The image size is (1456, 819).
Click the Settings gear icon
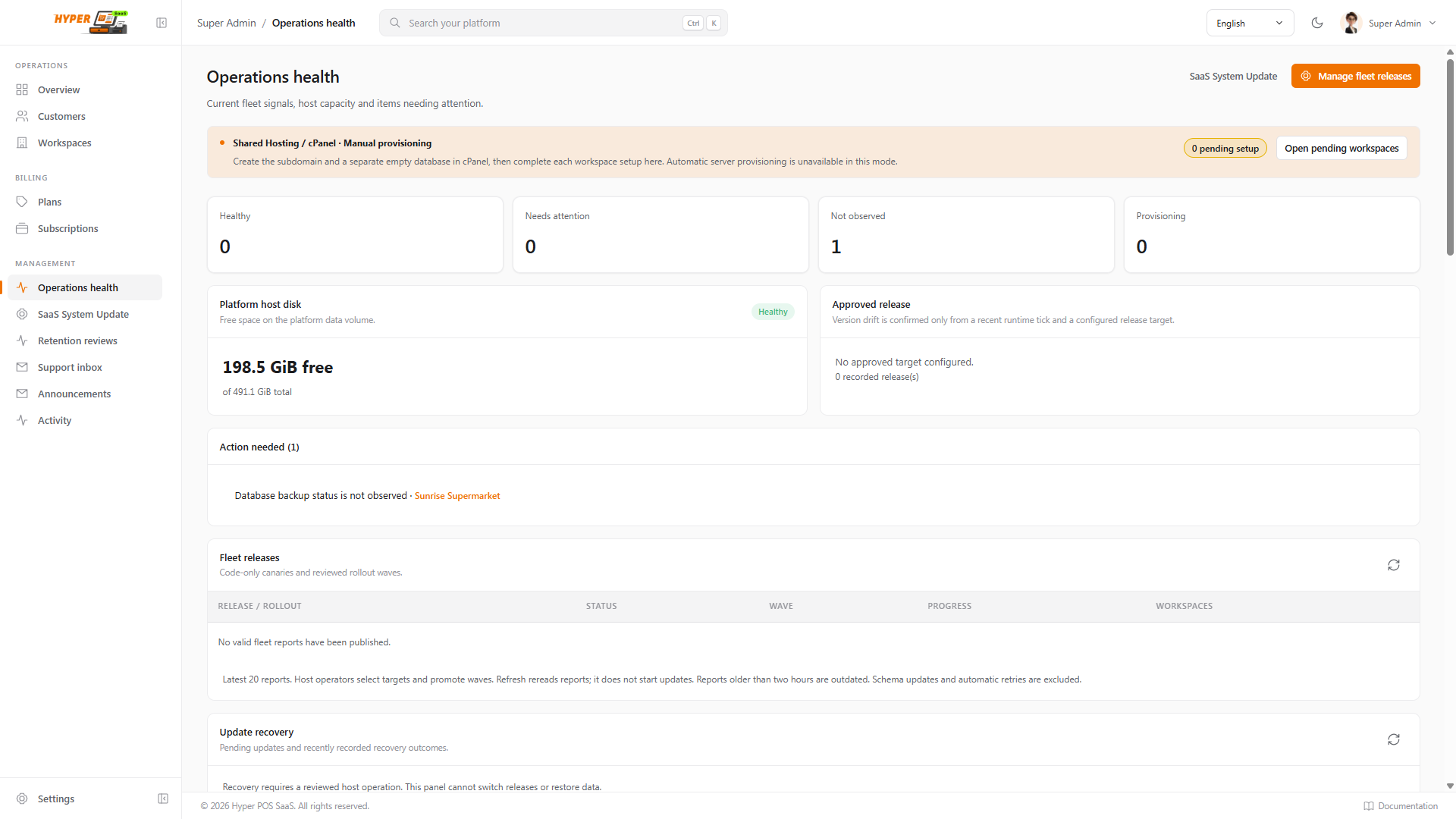22,799
